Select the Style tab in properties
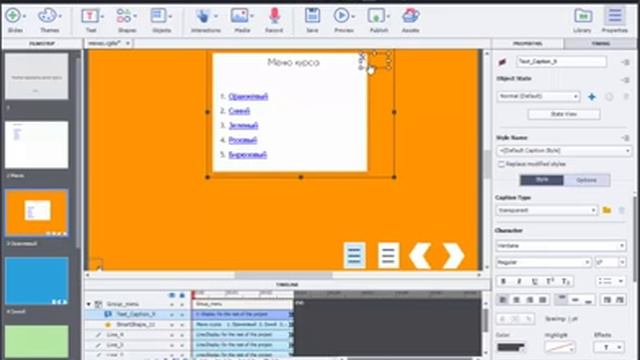Screen dimensions: 640x360 click(542, 180)
